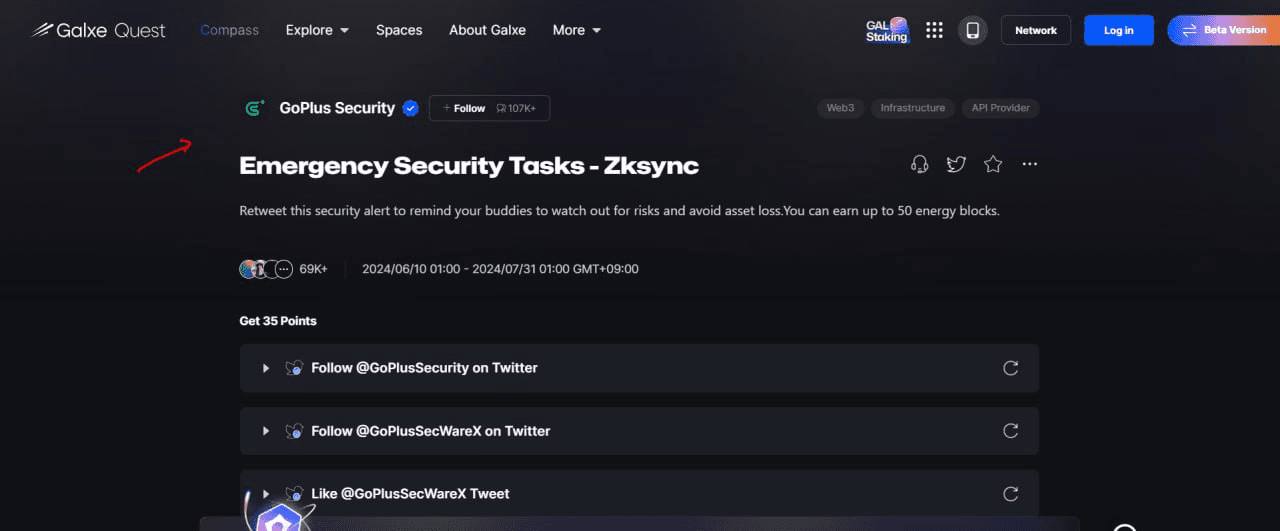Viewport: 1280px width, 531px height.
Task: Refresh Like @GoPlusSecWareX Tweet task status
Action: (1011, 494)
